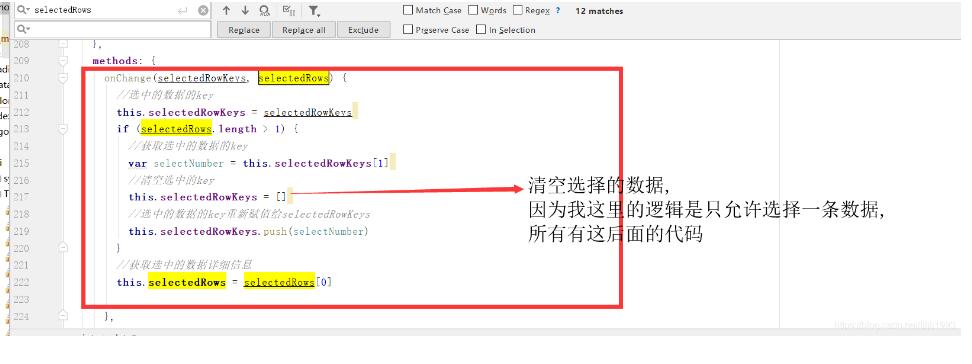The width and height of the screenshot is (972, 364).
Task: Click the comment on line 221
Action: click(x=185, y=265)
